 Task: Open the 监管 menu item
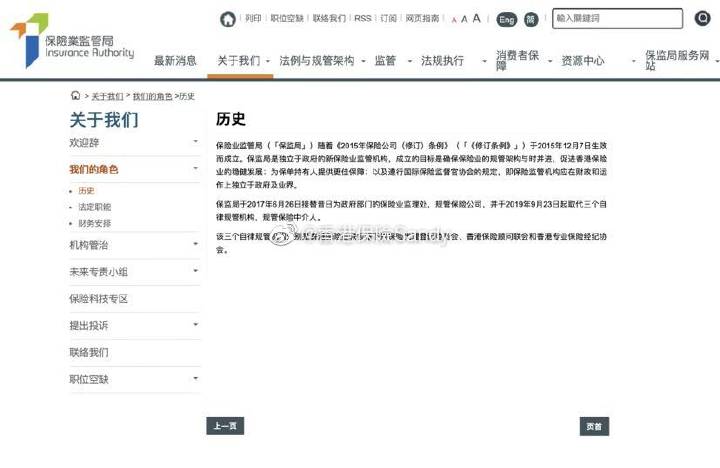(385, 61)
